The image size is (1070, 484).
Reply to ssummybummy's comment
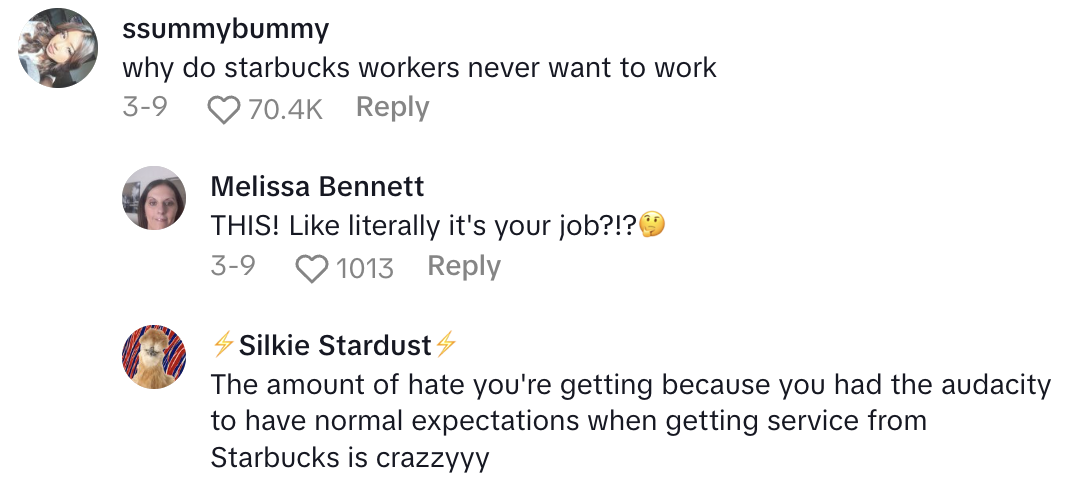[392, 108]
